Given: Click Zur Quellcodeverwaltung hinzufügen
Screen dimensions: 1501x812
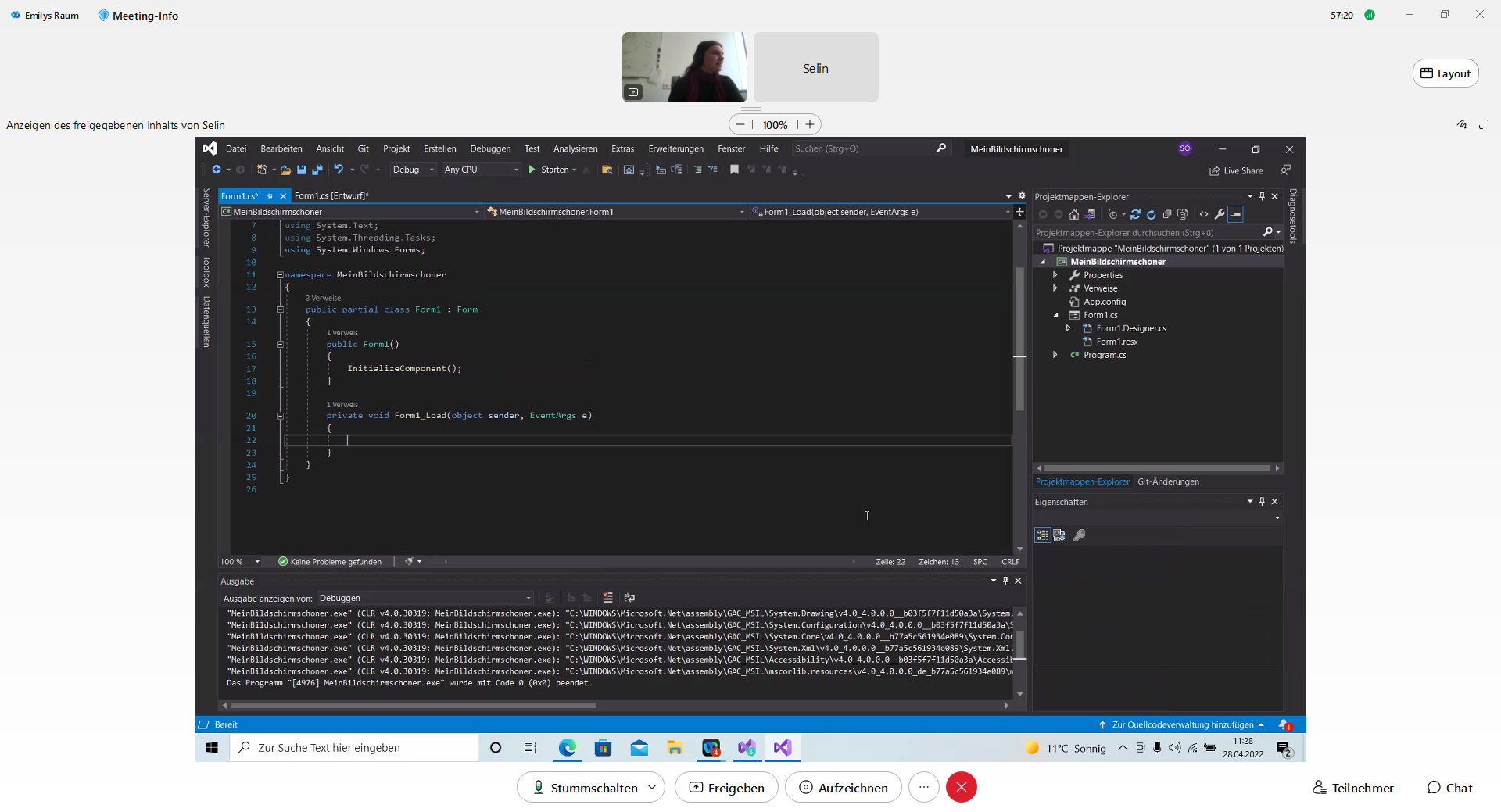Looking at the screenshot, I should [1182, 725].
